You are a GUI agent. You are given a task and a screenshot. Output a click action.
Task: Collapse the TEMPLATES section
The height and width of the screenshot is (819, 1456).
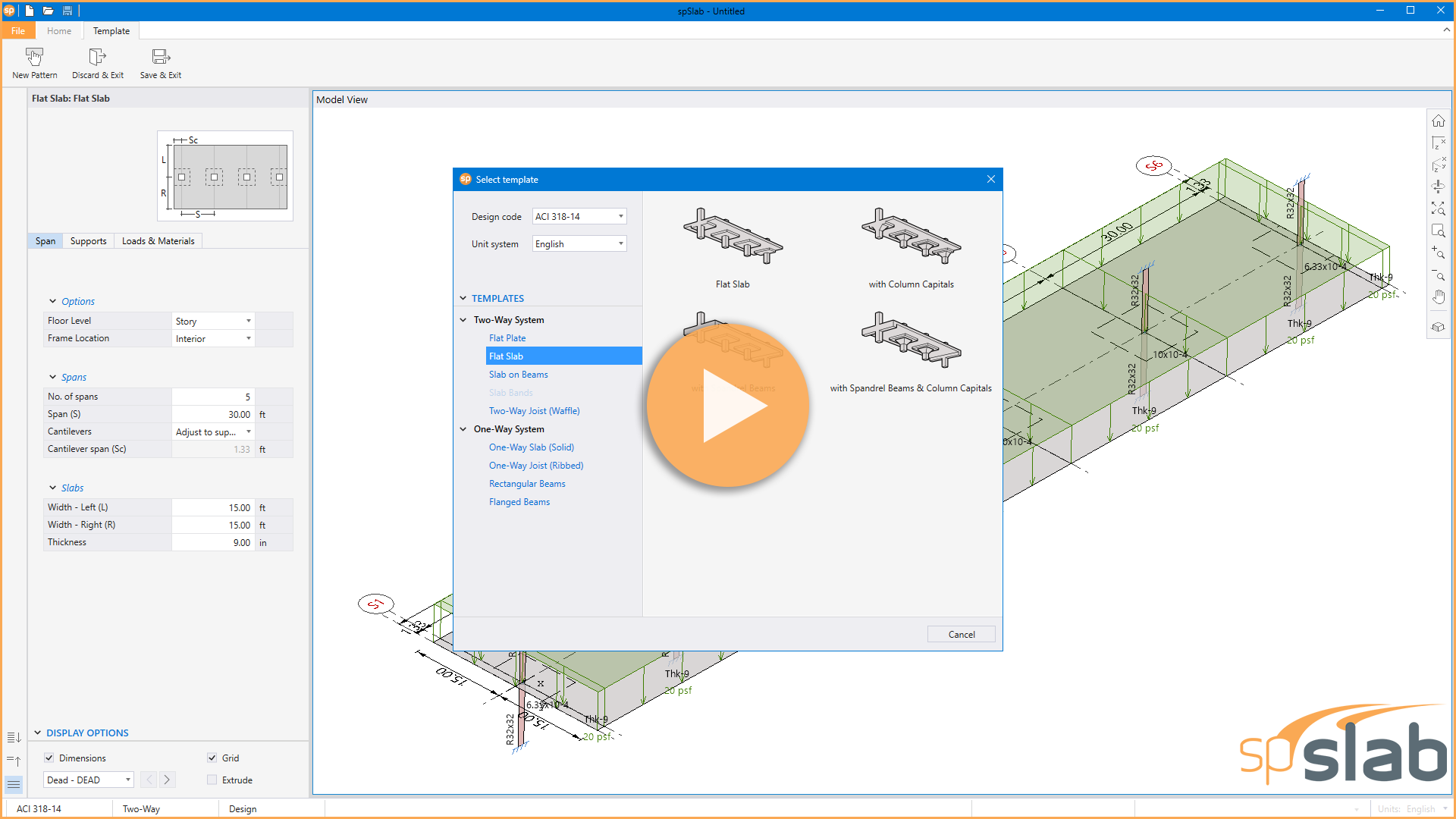pyautogui.click(x=463, y=298)
